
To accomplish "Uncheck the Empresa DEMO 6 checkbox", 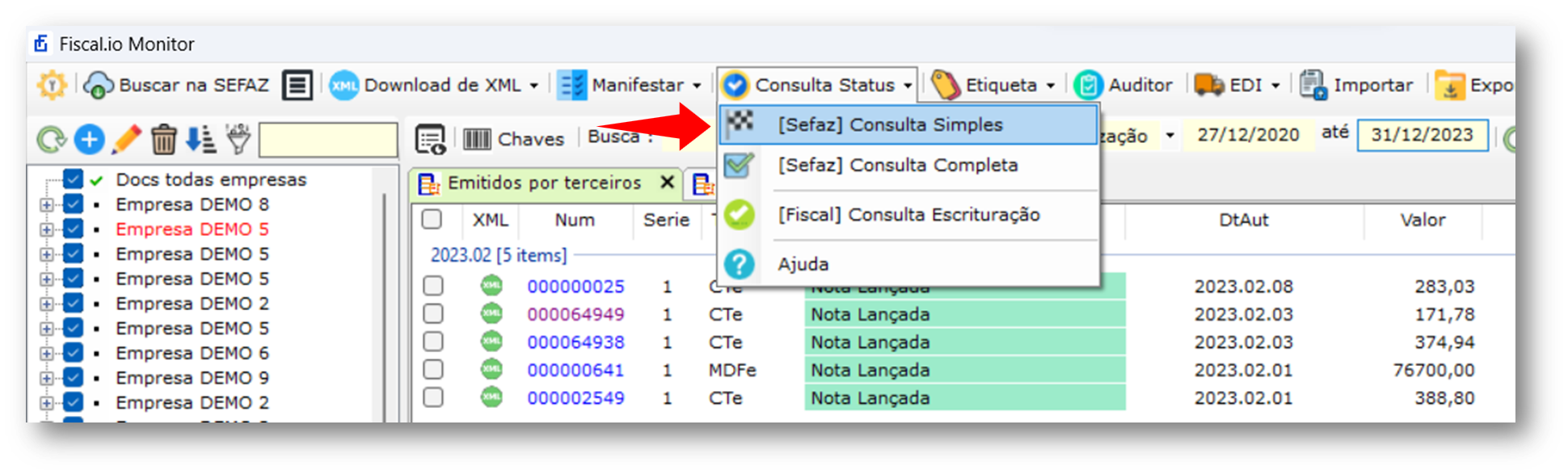I will [73, 353].
